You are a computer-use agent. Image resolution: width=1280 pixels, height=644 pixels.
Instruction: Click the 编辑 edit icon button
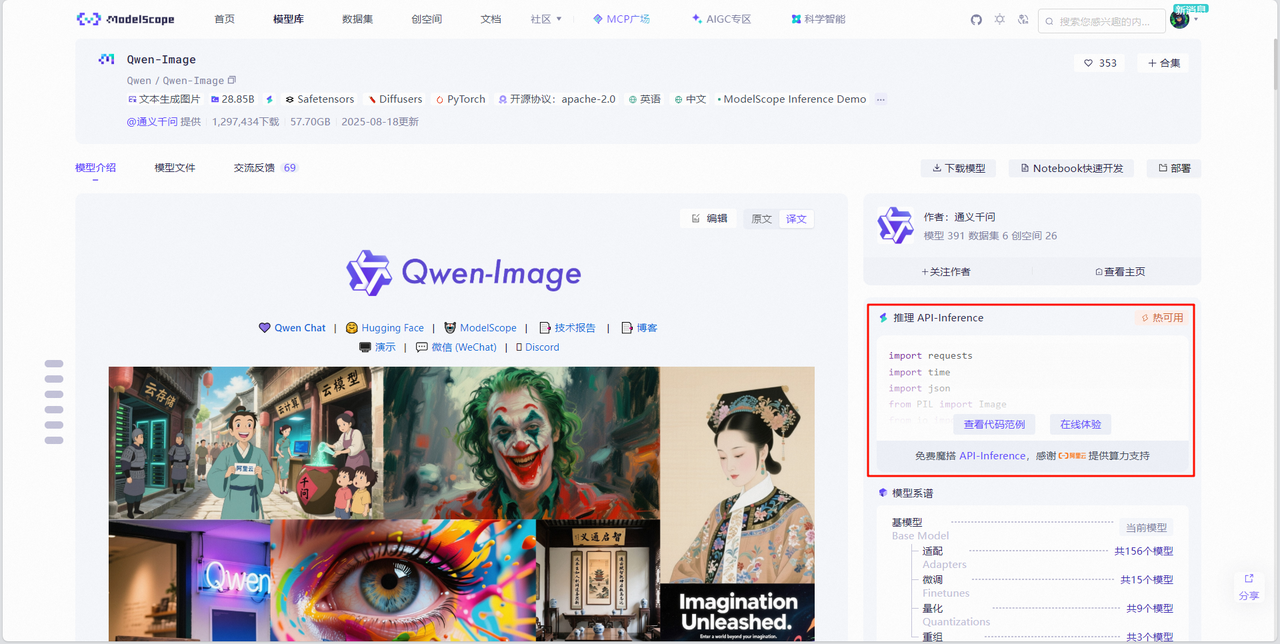point(709,219)
